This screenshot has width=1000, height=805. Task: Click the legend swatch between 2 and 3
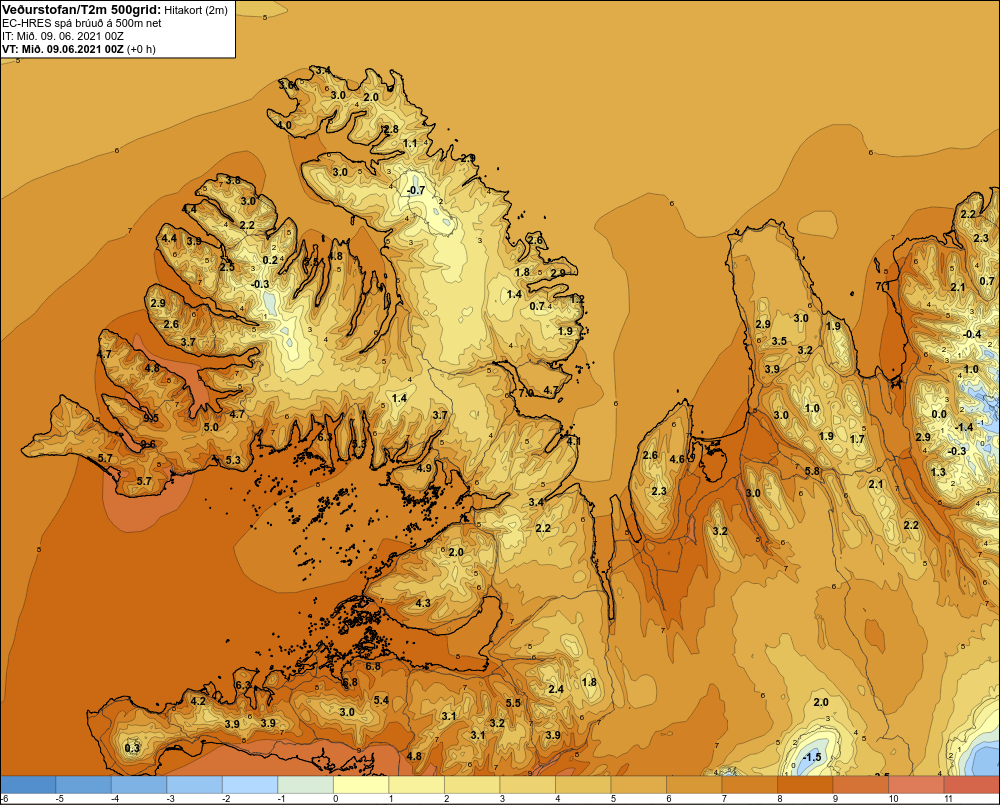tap(472, 785)
